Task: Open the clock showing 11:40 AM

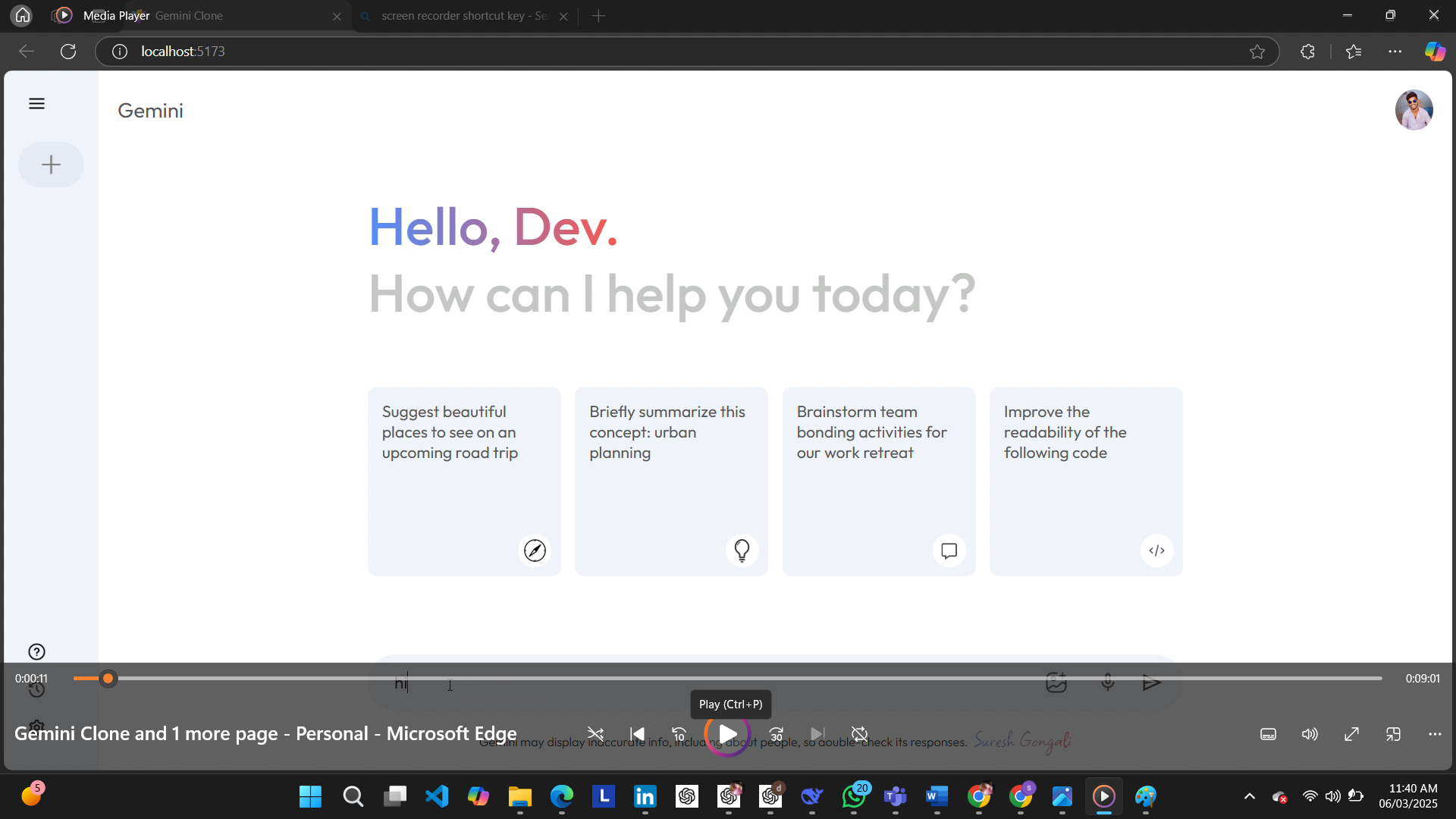Action: tap(1408, 796)
